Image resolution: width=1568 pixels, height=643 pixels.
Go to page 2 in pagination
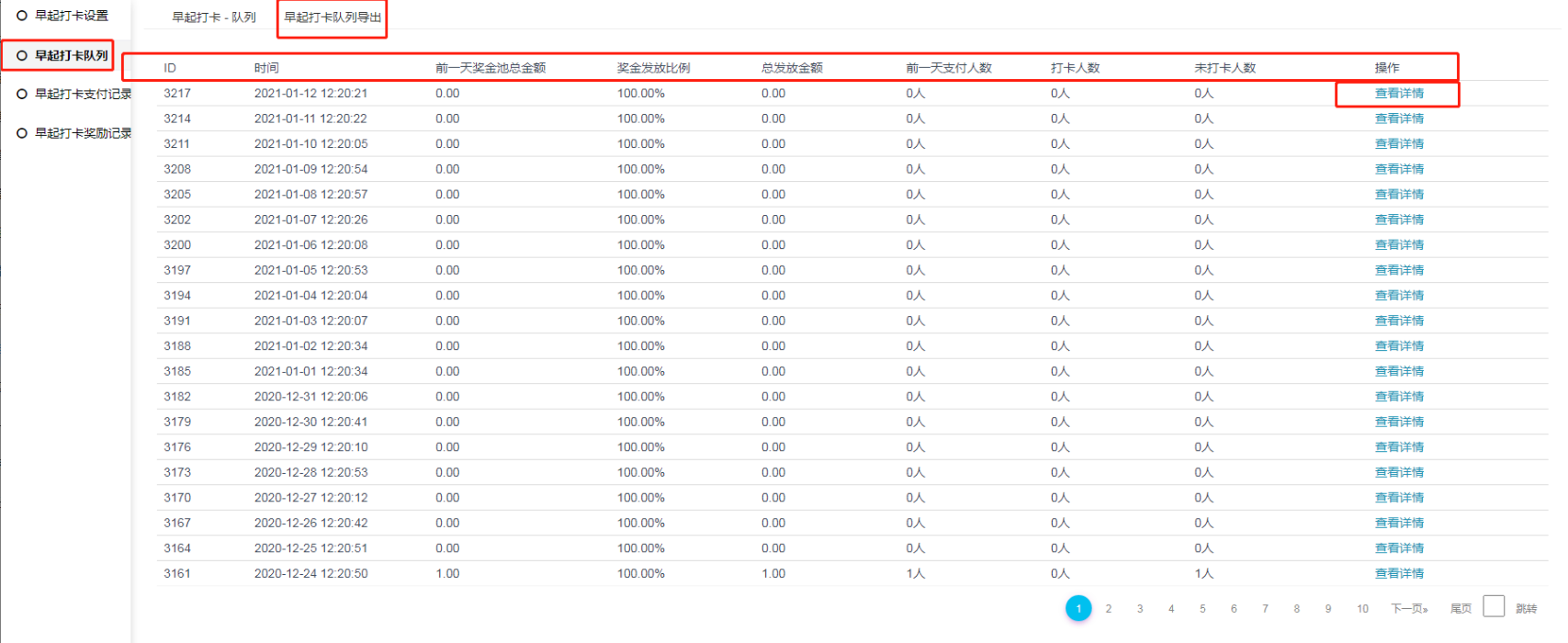point(1109,608)
